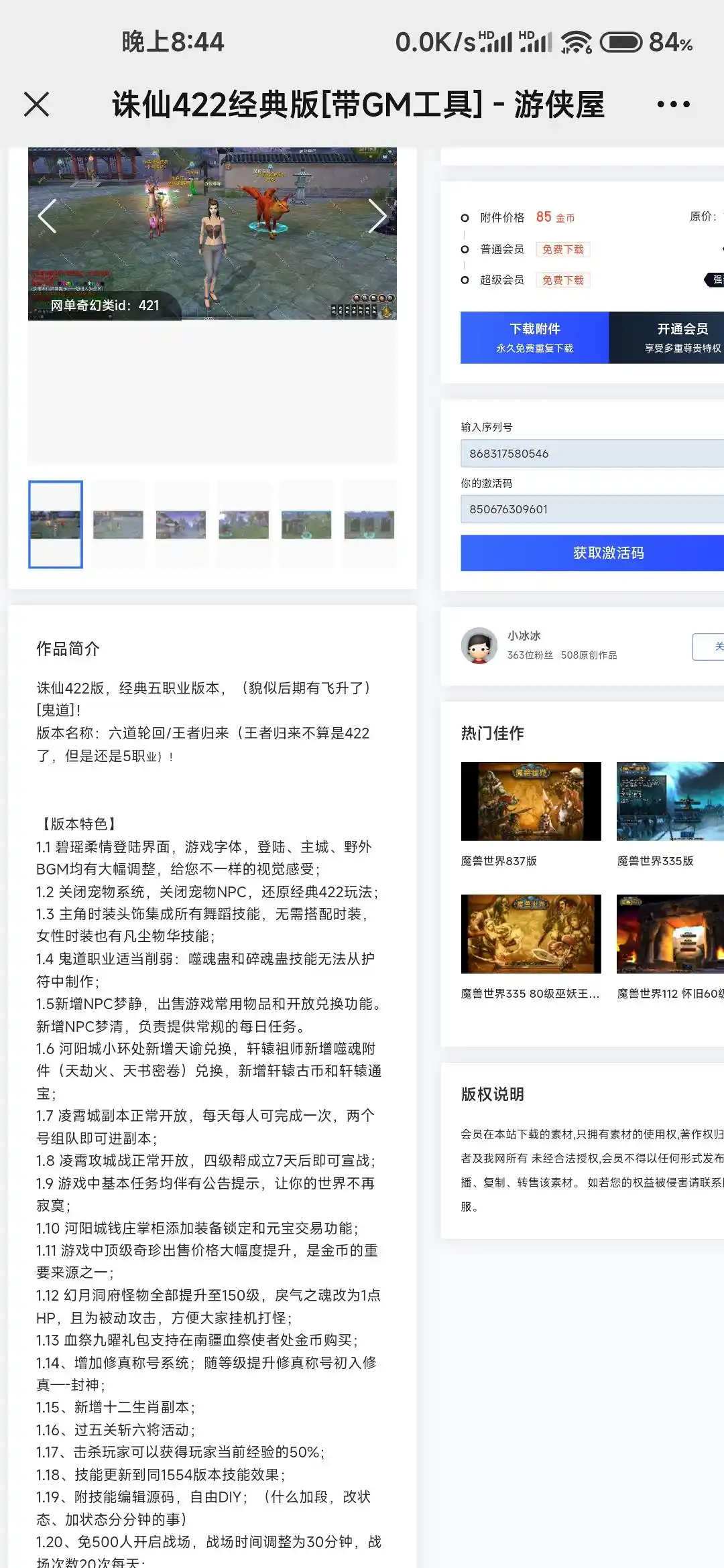Select the third gallery thumbnail
Viewport: 724px width, 1568px height.
click(181, 525)
